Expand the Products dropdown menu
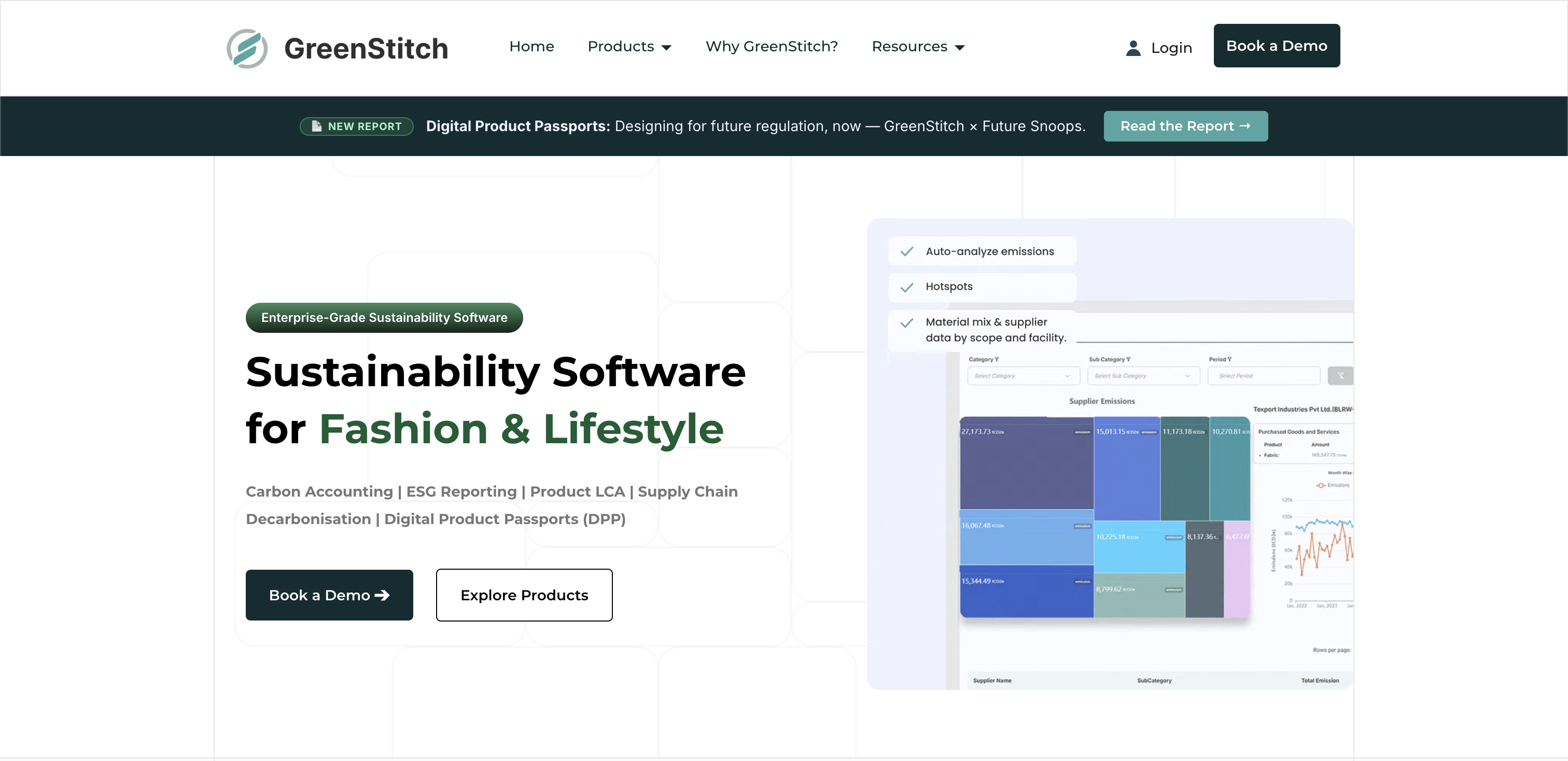The image size is (1568, 761). point(629,46)
